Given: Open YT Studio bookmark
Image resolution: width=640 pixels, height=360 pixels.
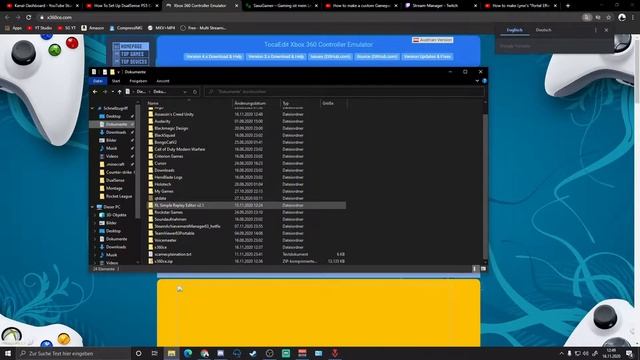Looking at the screenshot, I should tap(40, 28).
